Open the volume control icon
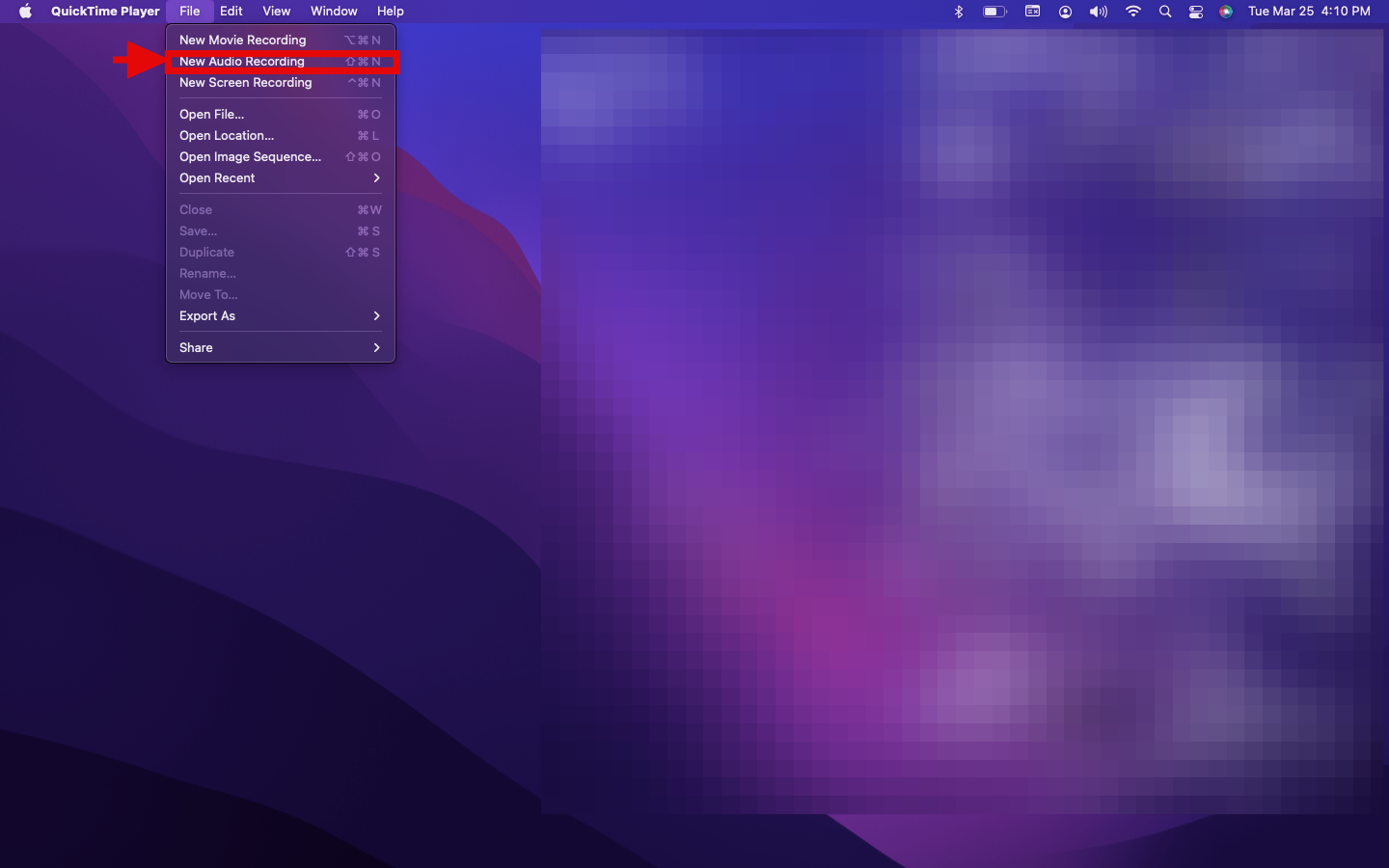Viewport: 1389px width, 868px height. (x=1099, y=12)
